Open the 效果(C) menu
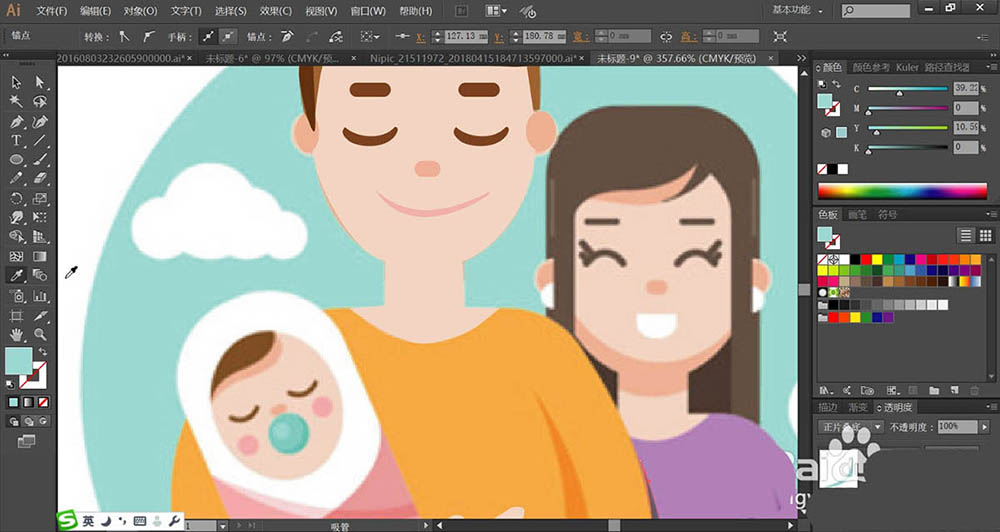Image resolution: width=1000 pixels, height=532 pixels. (x=276, y=11)
